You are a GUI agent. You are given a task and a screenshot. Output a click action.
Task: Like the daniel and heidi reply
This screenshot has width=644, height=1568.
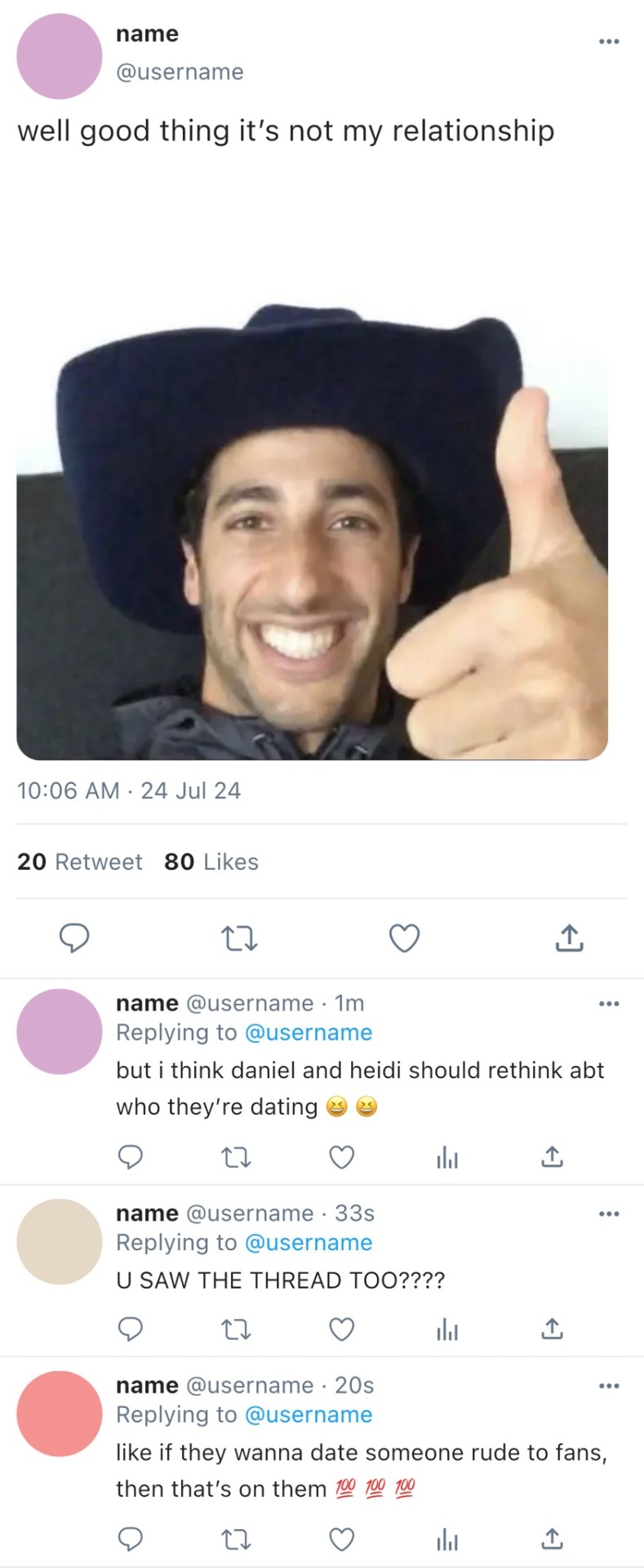[342, 1157]
